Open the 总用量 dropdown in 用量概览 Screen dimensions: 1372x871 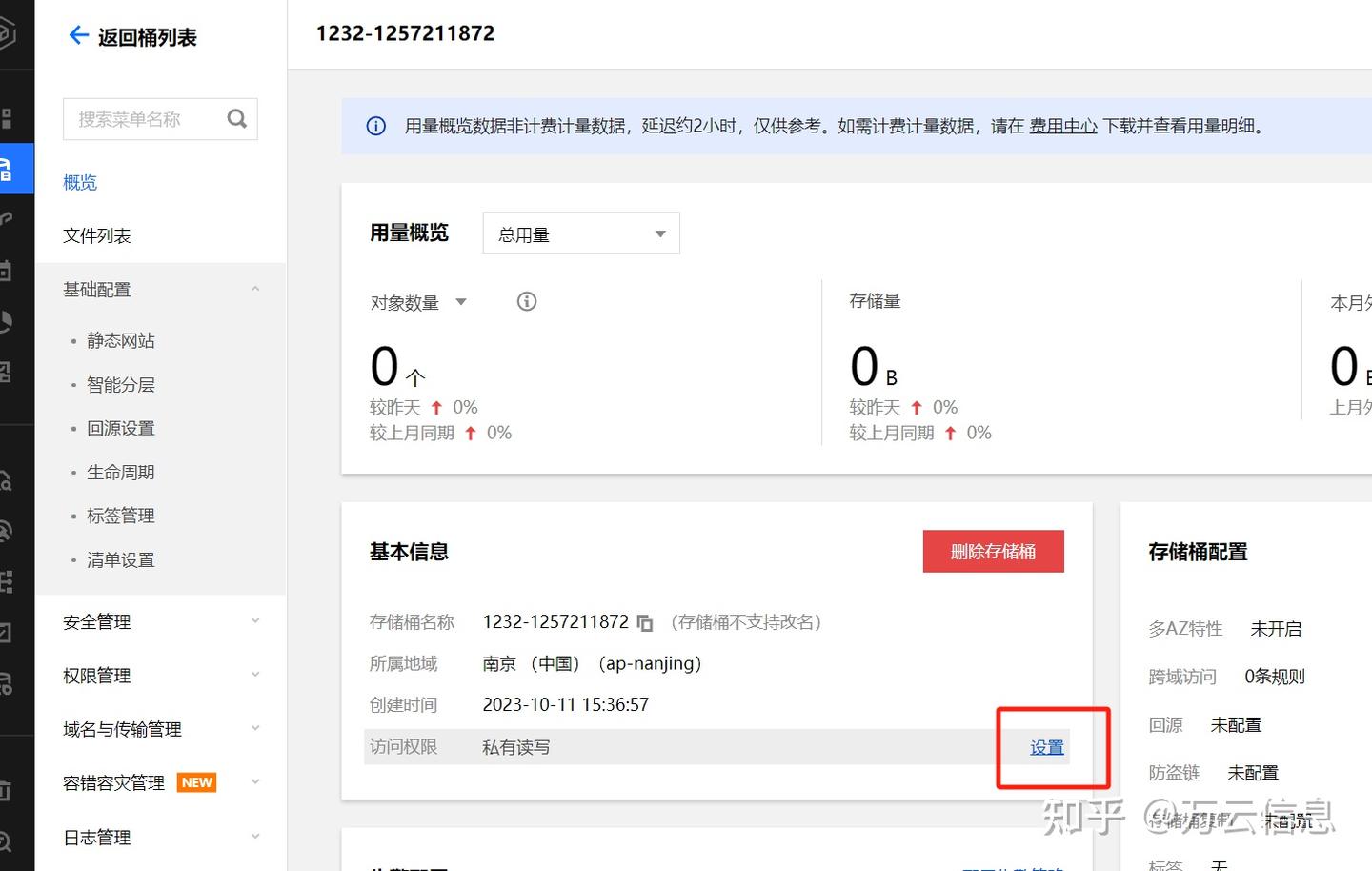pyautogui.click(x=580, y=233)
